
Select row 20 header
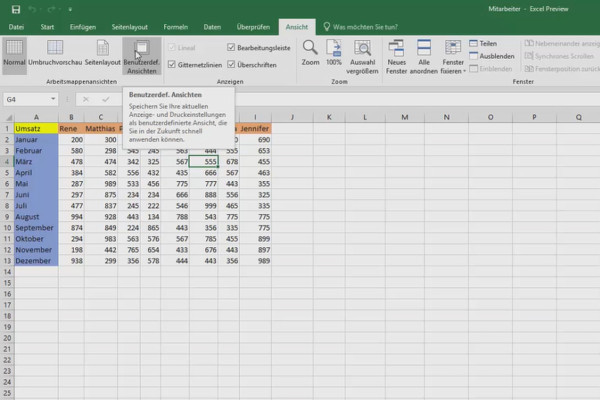[7, 338]
